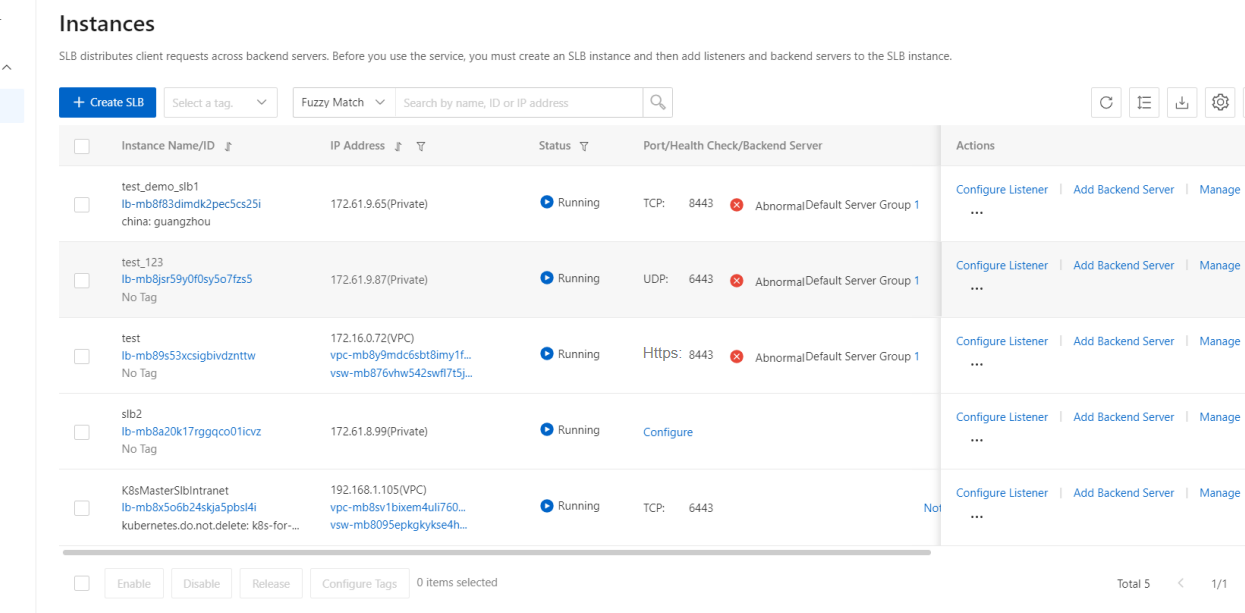Tick the checkbox for slb2 instance
The image size is (1245, 613).
tap(82, 432)
